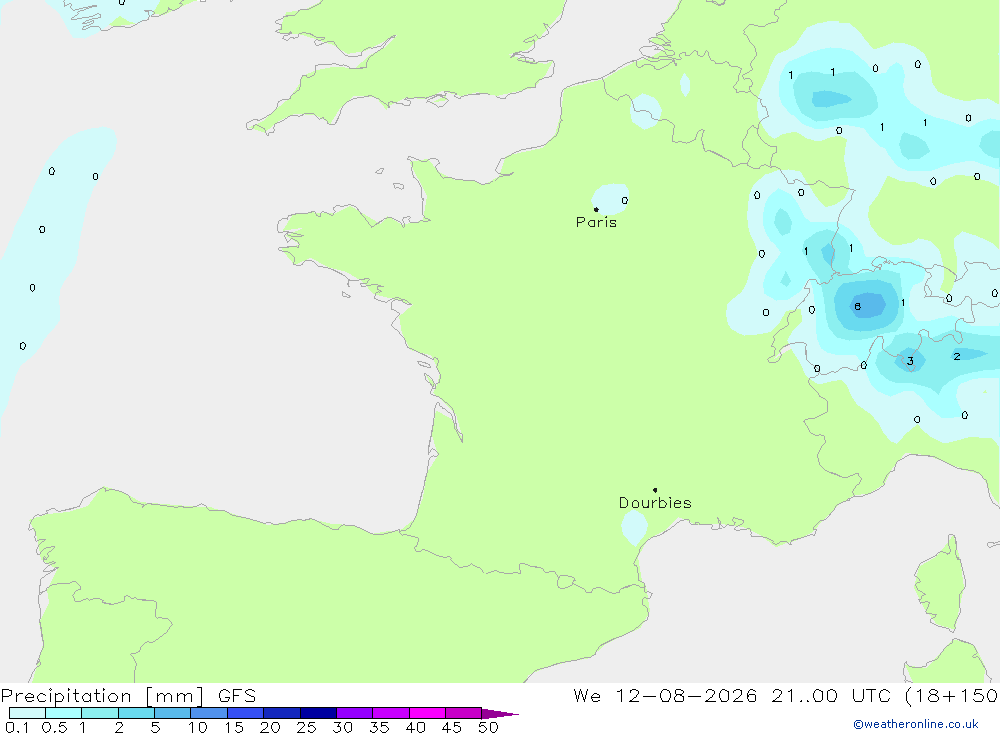Click the legend label 20
The height and width of the screenshot is (733, 1000).
[270, 727]
